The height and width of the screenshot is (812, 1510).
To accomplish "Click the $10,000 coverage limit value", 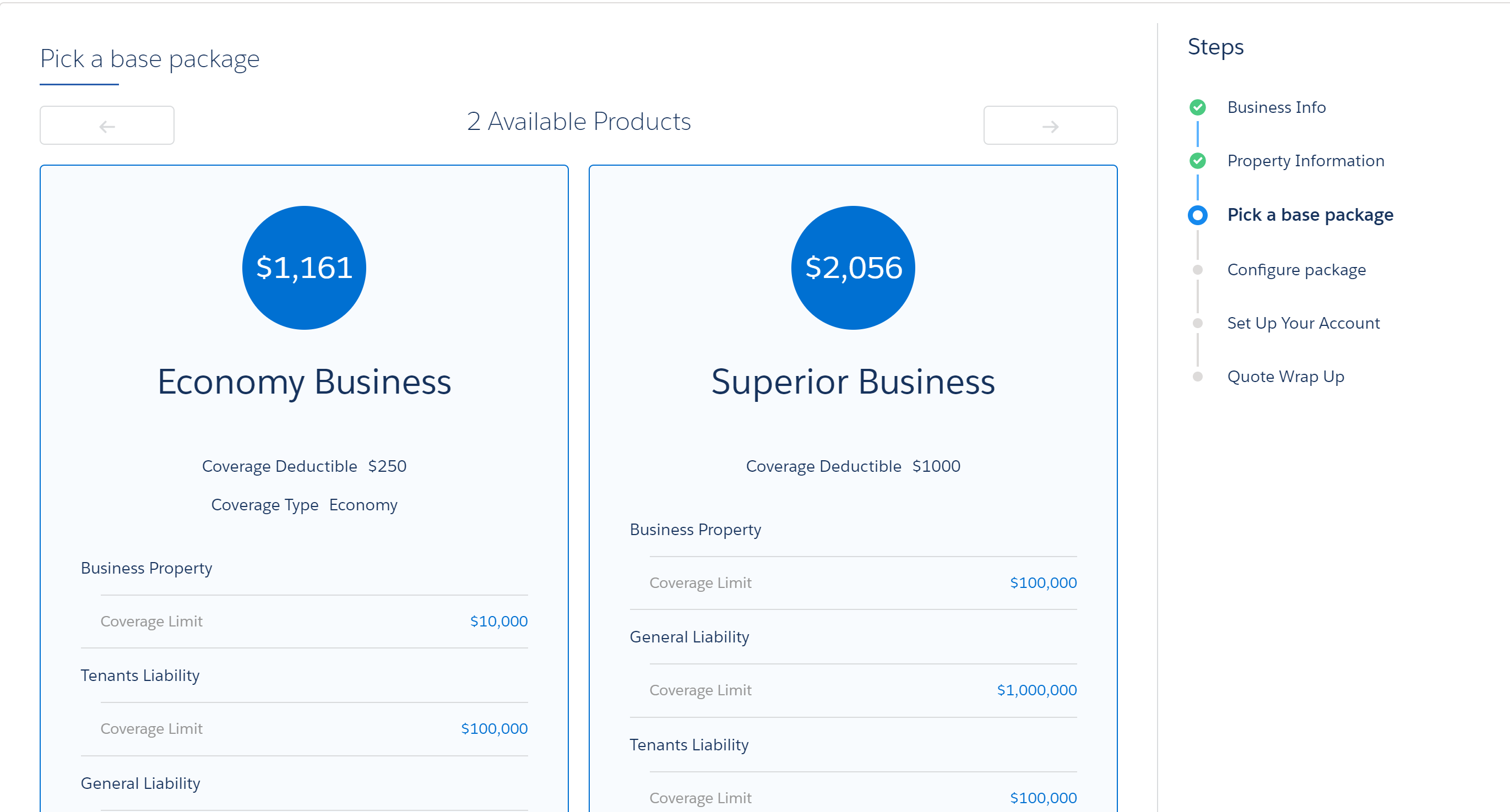I will click(x=499, y=621).
